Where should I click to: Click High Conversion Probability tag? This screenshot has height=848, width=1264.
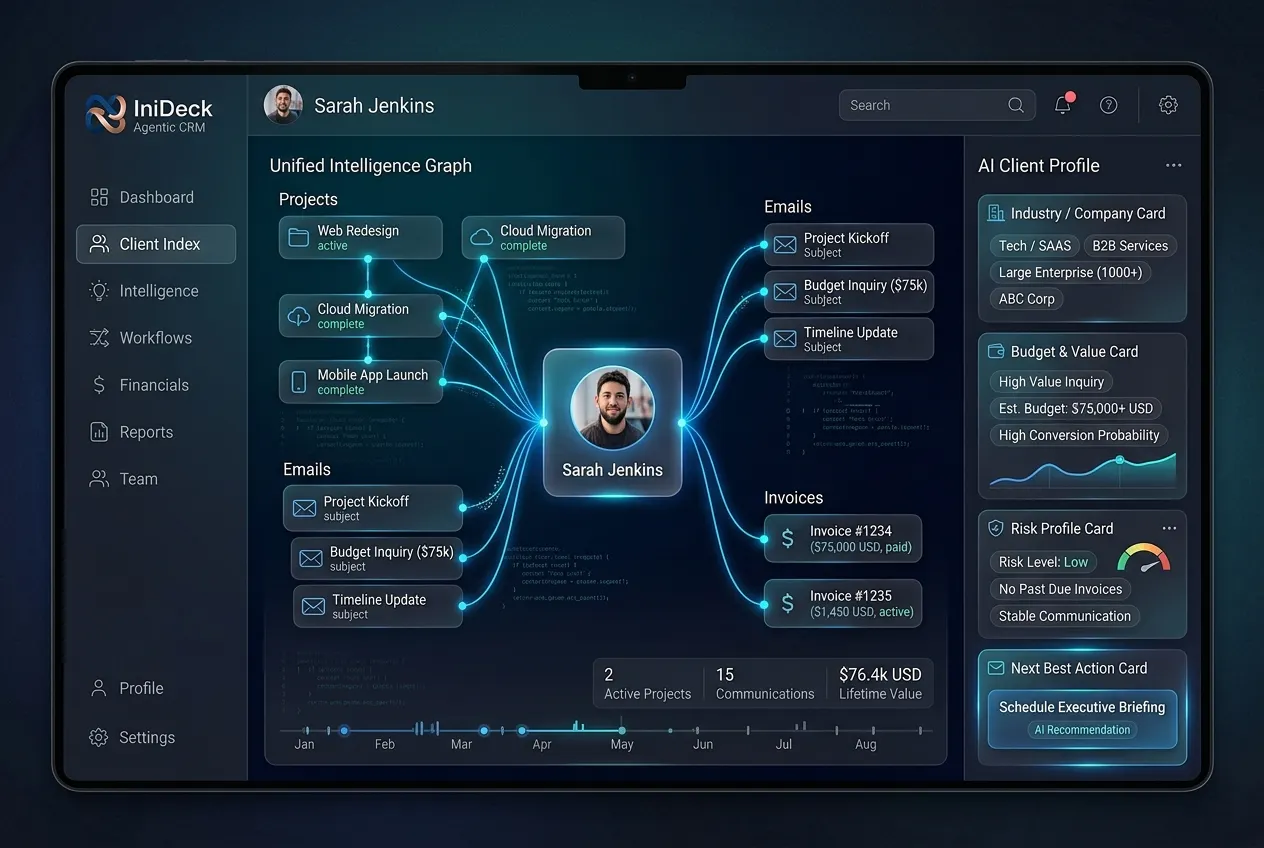click(x=1079, y=435)
